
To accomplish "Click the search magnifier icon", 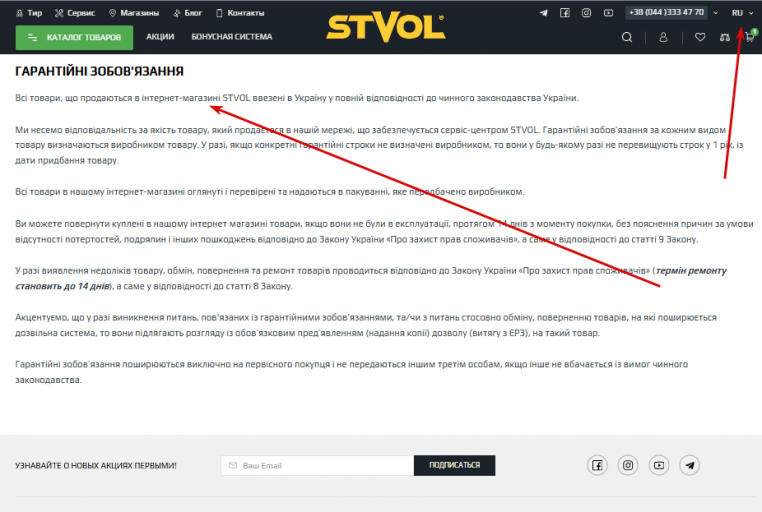I will click(627, 37).
